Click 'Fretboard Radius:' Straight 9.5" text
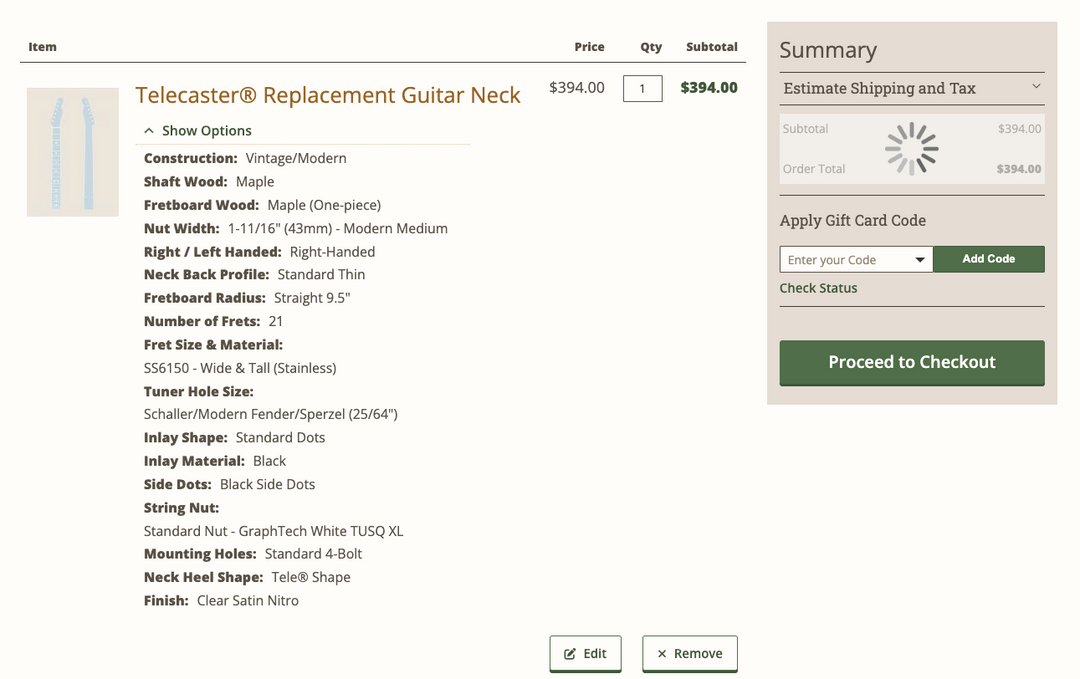Screen dimensions: 1080x679 [x=312, y=298]
